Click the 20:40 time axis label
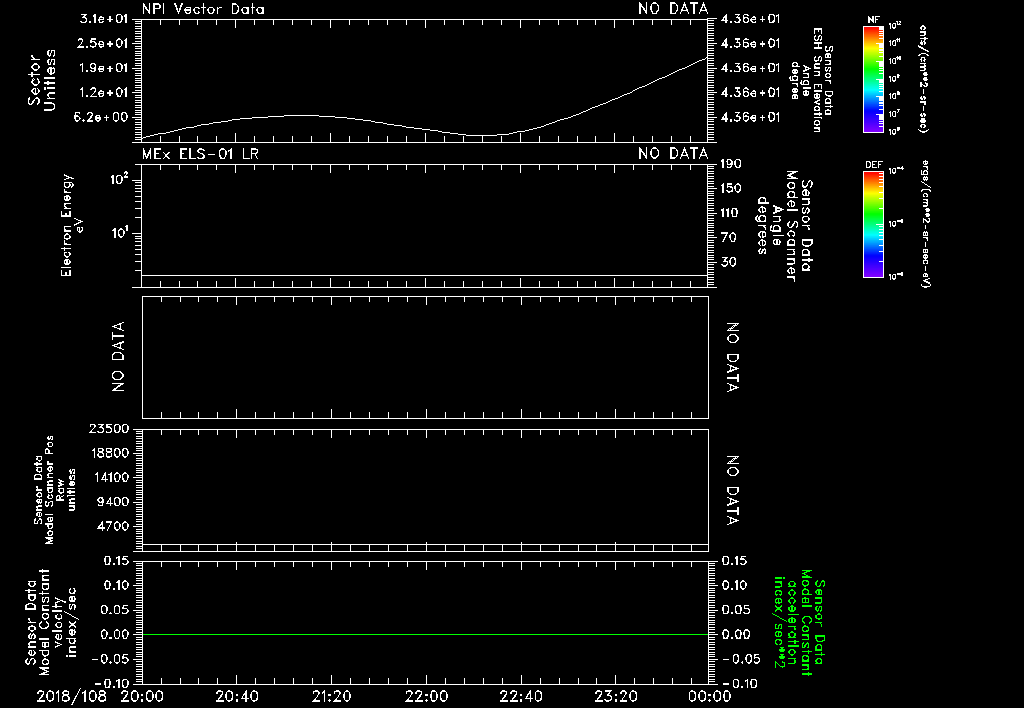The height and width of the screenshot is (708, 1024). point(237,697)
